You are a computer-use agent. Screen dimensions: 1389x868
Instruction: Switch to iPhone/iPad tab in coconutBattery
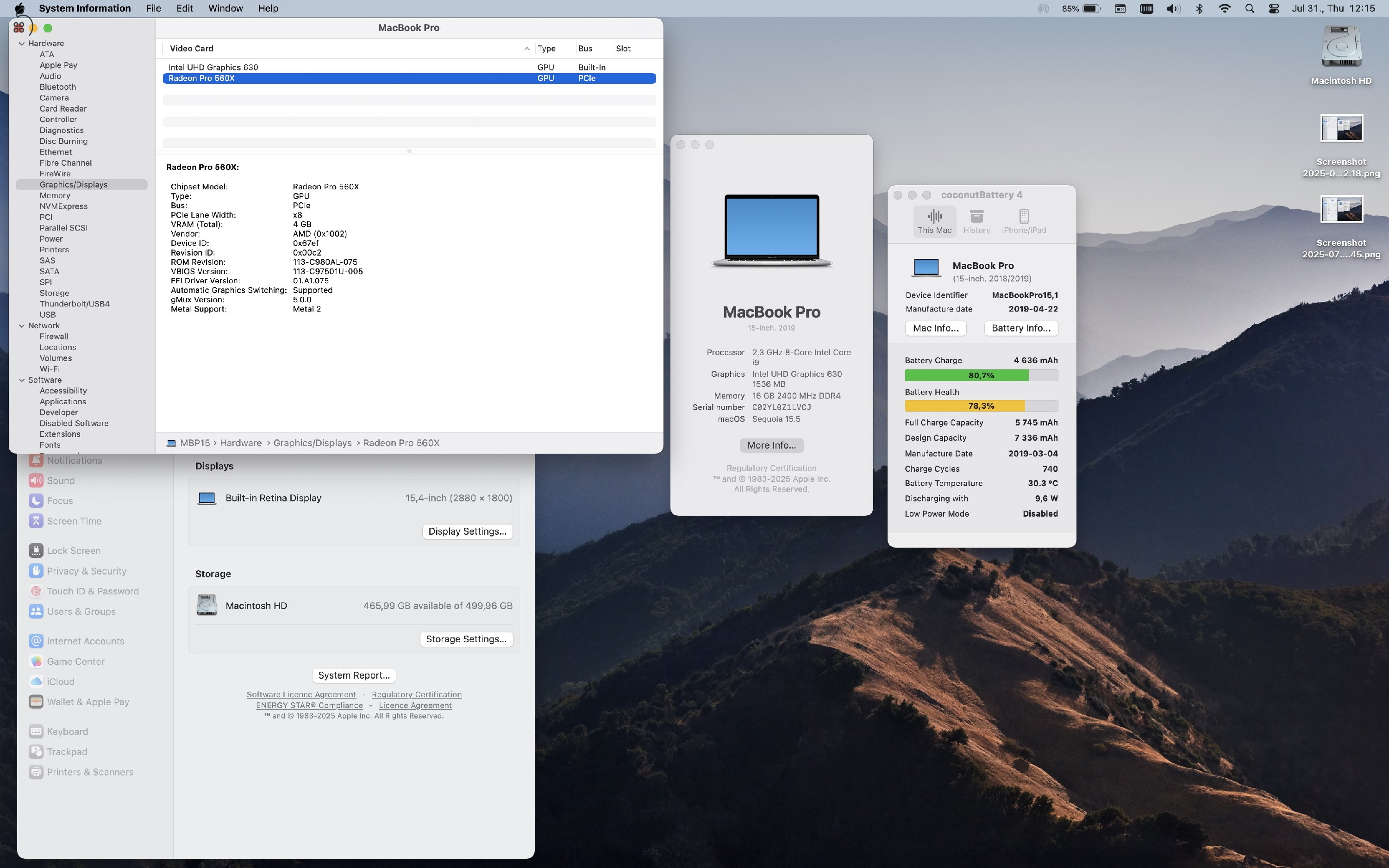[x=1024, y=222]
